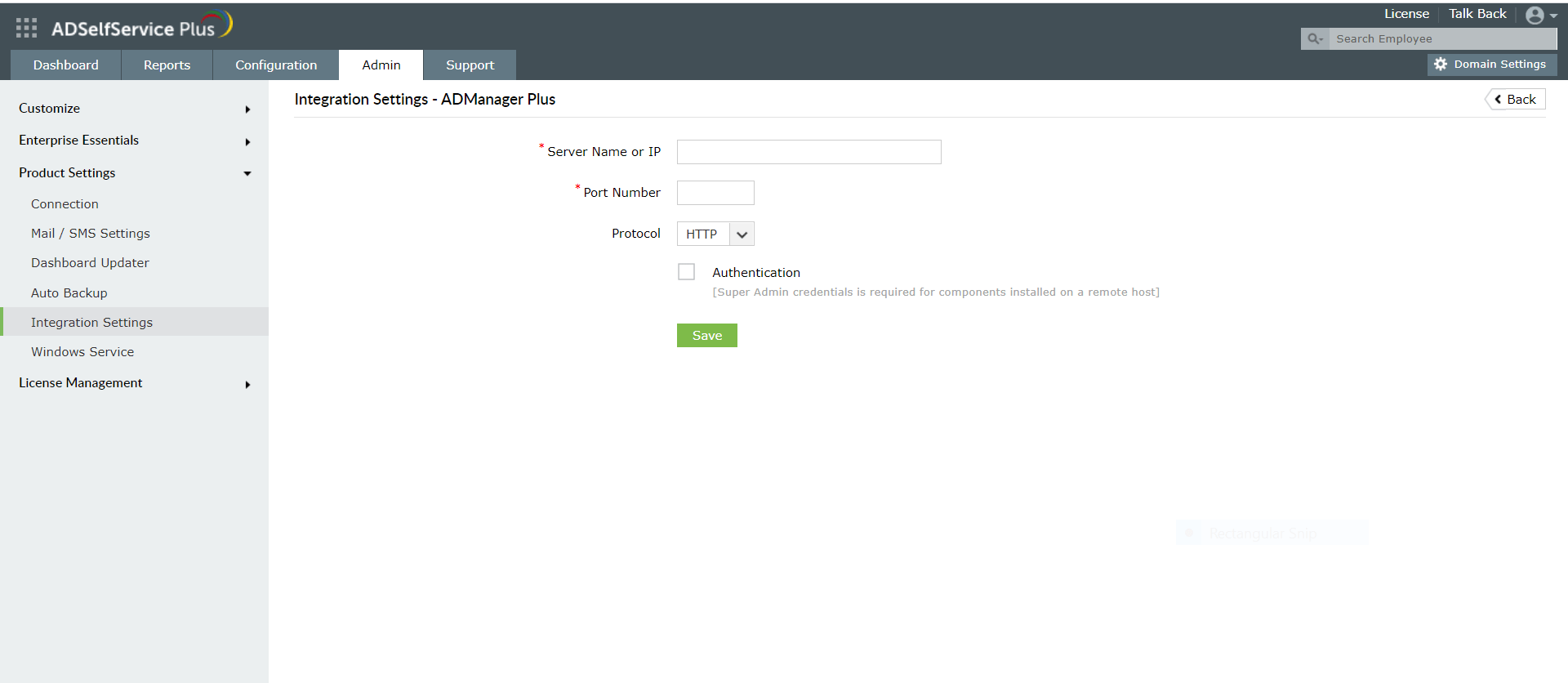The height and width of the screenshot is (683, 1568).
Task: Open the Protocol HTTP dropdown
Action: [715, 234]
